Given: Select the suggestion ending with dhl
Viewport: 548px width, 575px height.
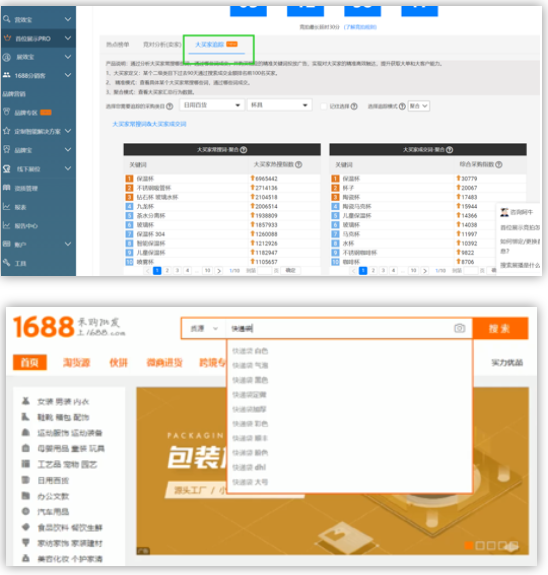Looking at the screenshot, I should click(x=249, y=467).
